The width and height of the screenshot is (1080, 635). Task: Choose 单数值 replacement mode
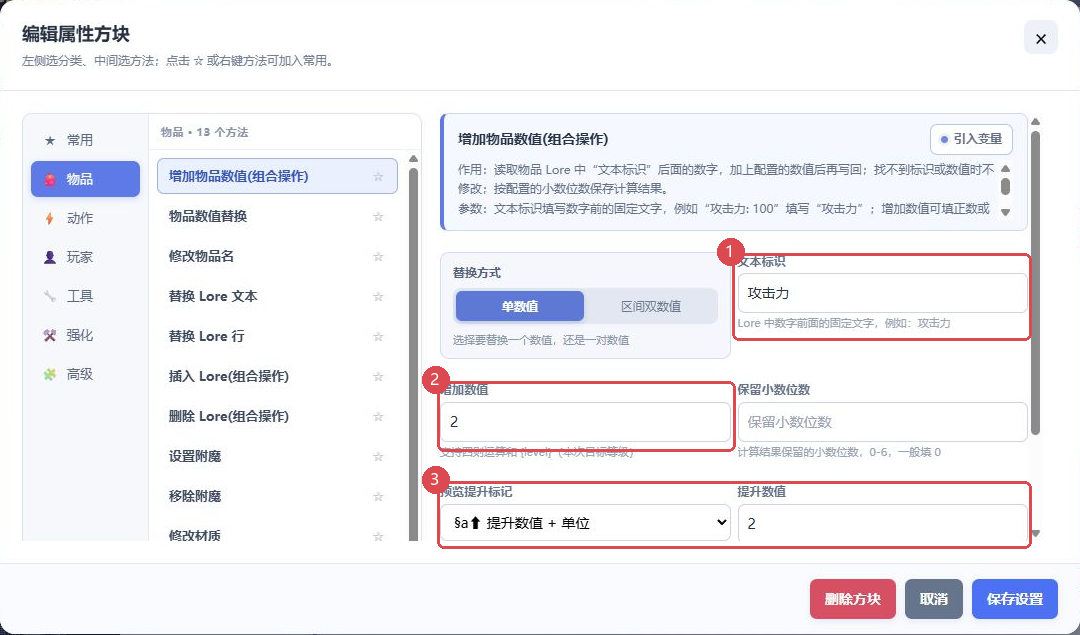tap(520, 306)
